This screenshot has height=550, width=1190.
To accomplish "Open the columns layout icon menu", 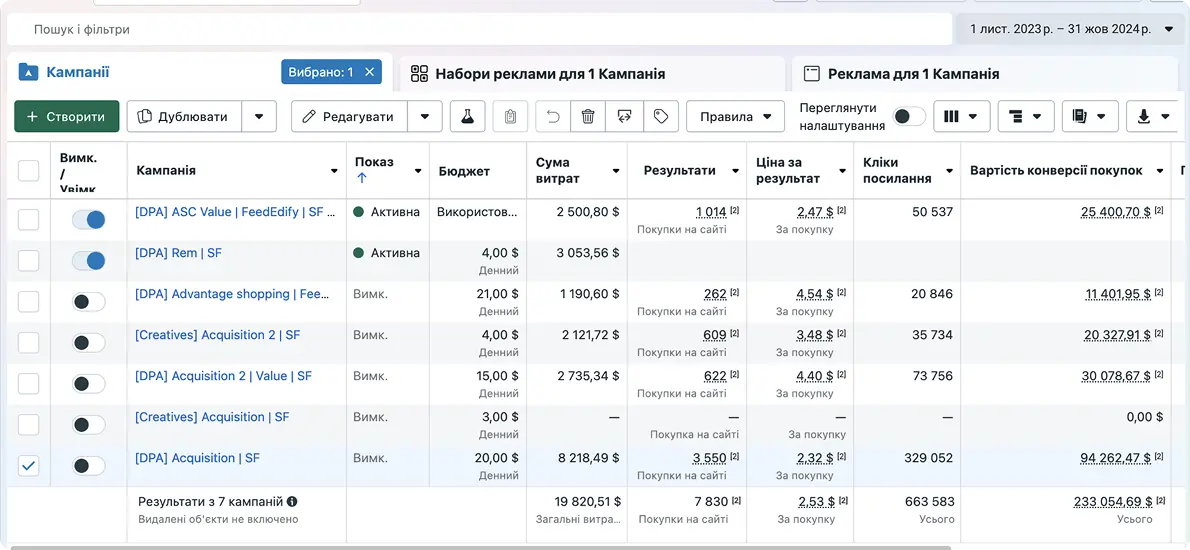I will pyautogui.click(x=961, y=117).
